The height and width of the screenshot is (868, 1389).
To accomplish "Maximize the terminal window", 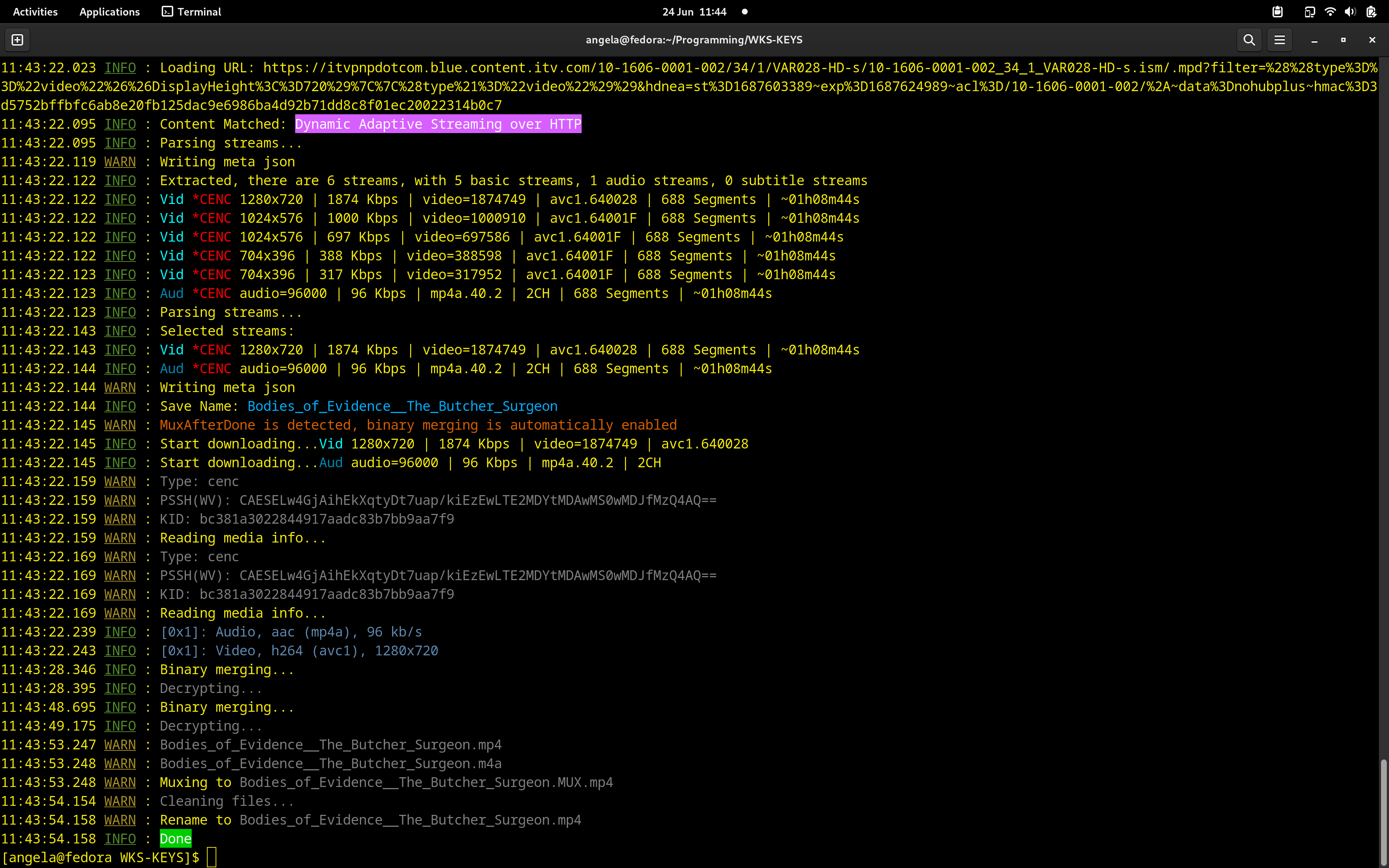I will pos(1343,40).
